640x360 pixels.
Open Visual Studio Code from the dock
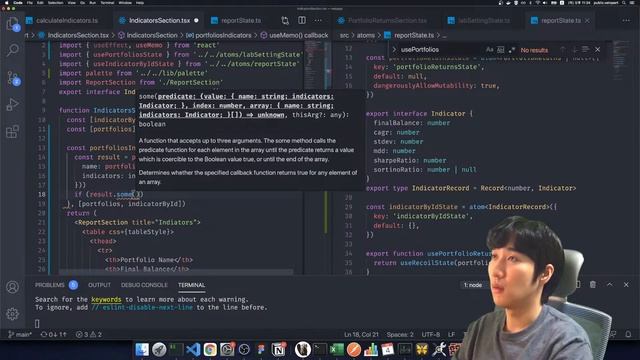(193, 349)
